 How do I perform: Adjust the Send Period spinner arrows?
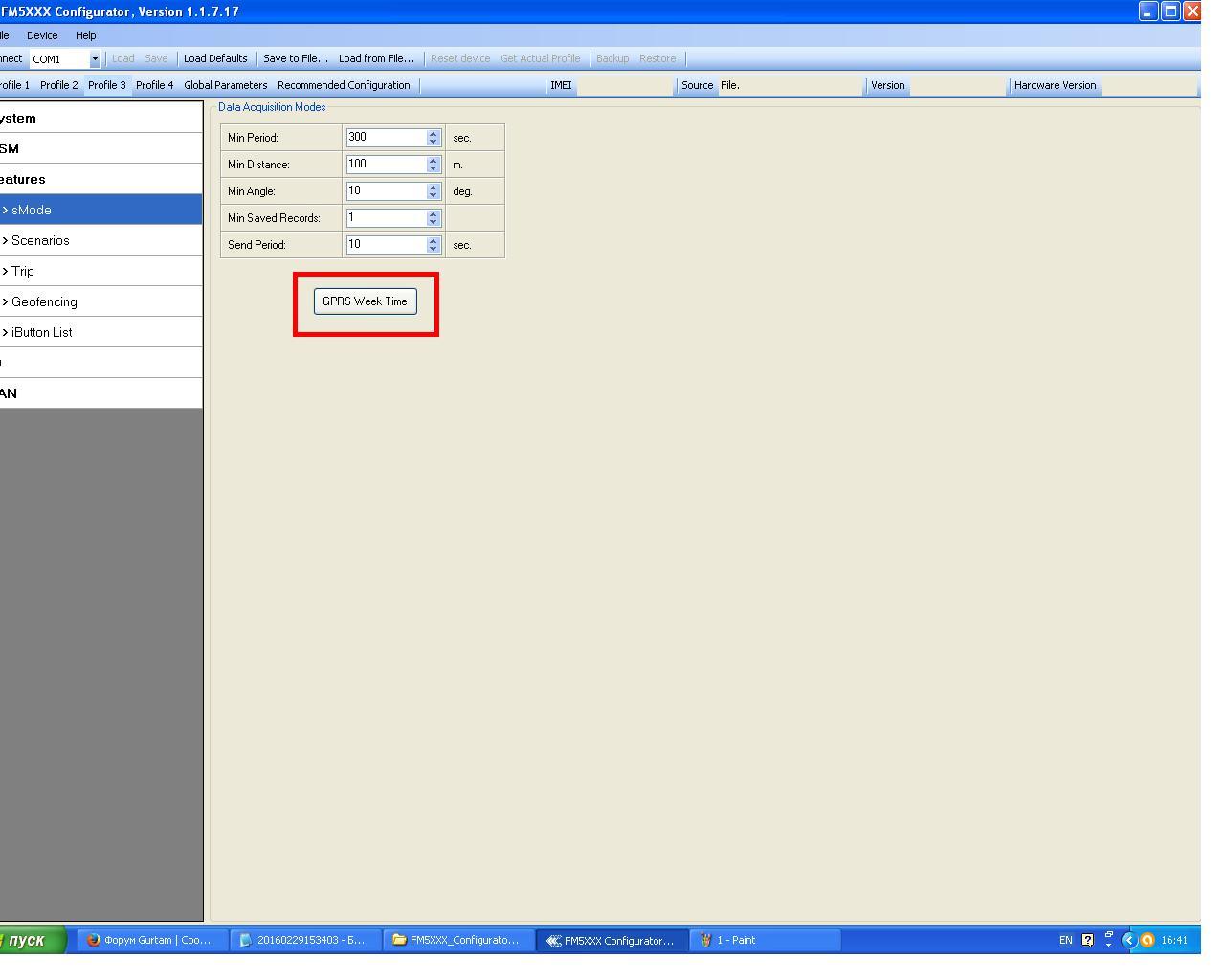click(x=434, y=245)
